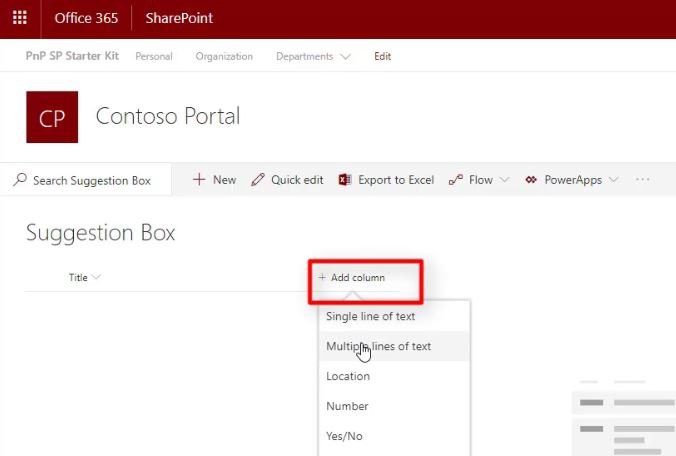Open the Title column dropdown chevron
Viewport: 676px width, 456px height.
click(97, 277)
